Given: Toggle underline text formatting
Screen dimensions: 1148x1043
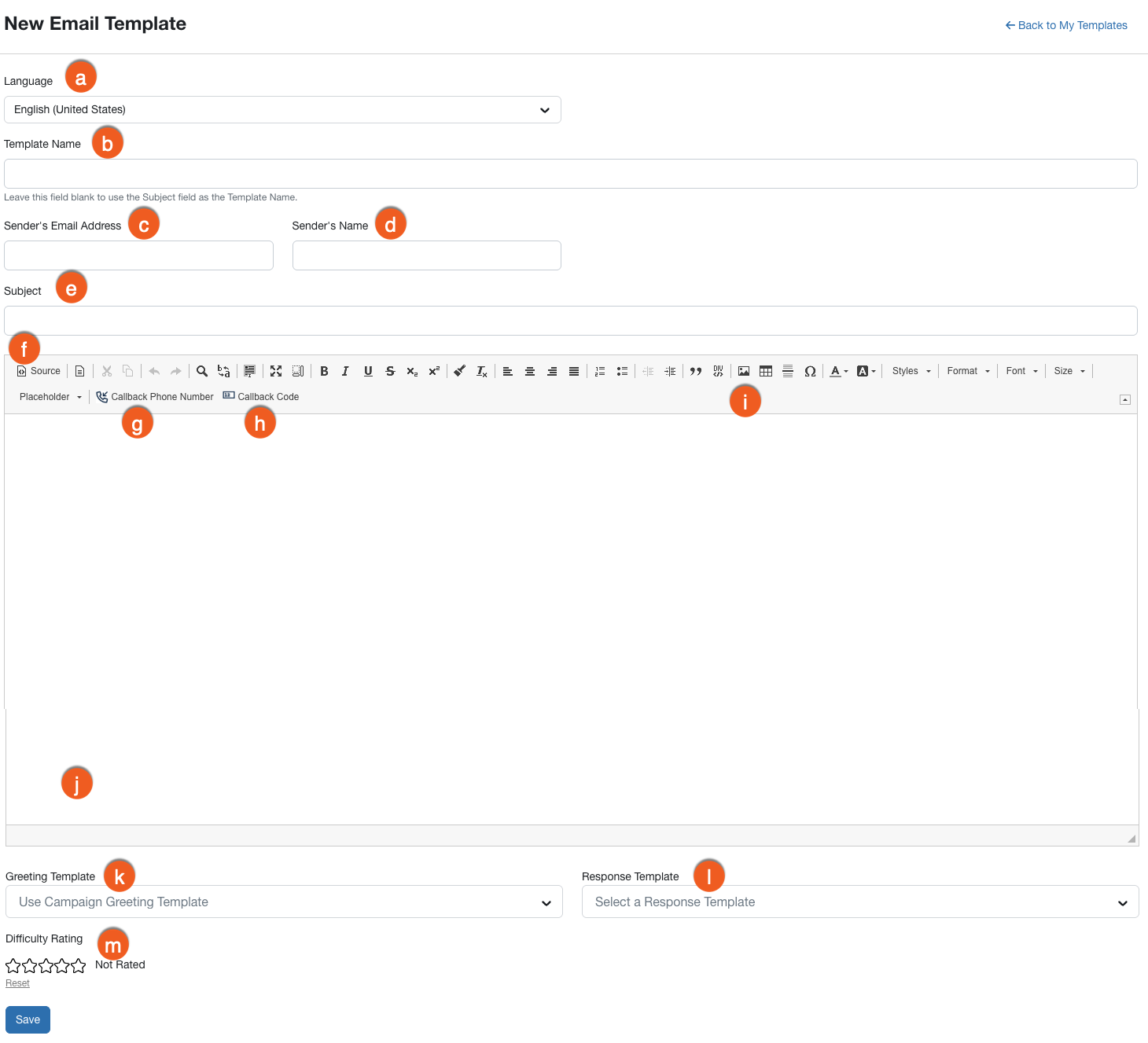Looking at the screenshot, I should [368, 370].
